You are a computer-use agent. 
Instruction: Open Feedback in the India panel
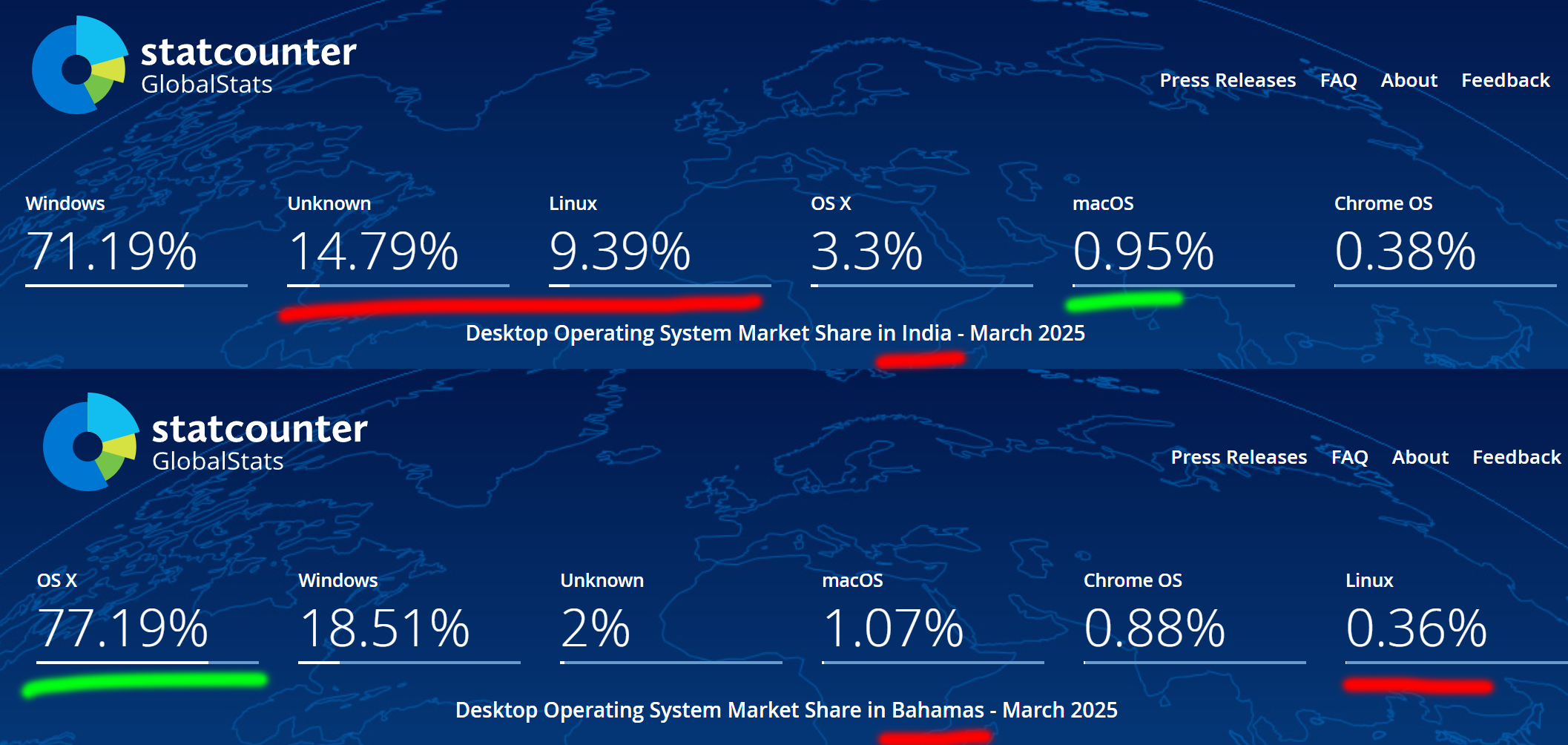point(1505,80)
